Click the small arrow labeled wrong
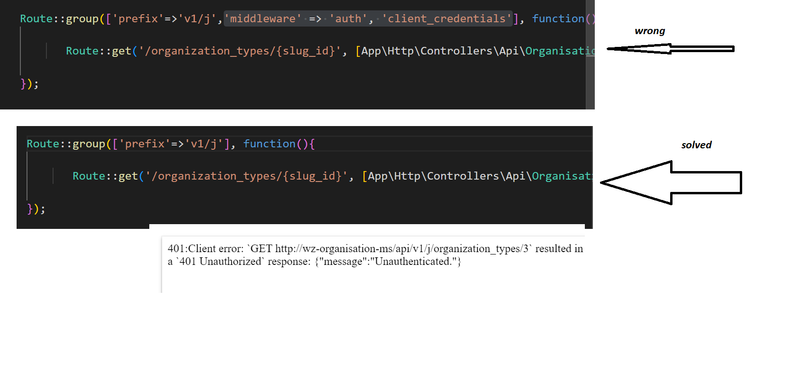This screenshot has width=800, height=372. (x=670, y=49)
